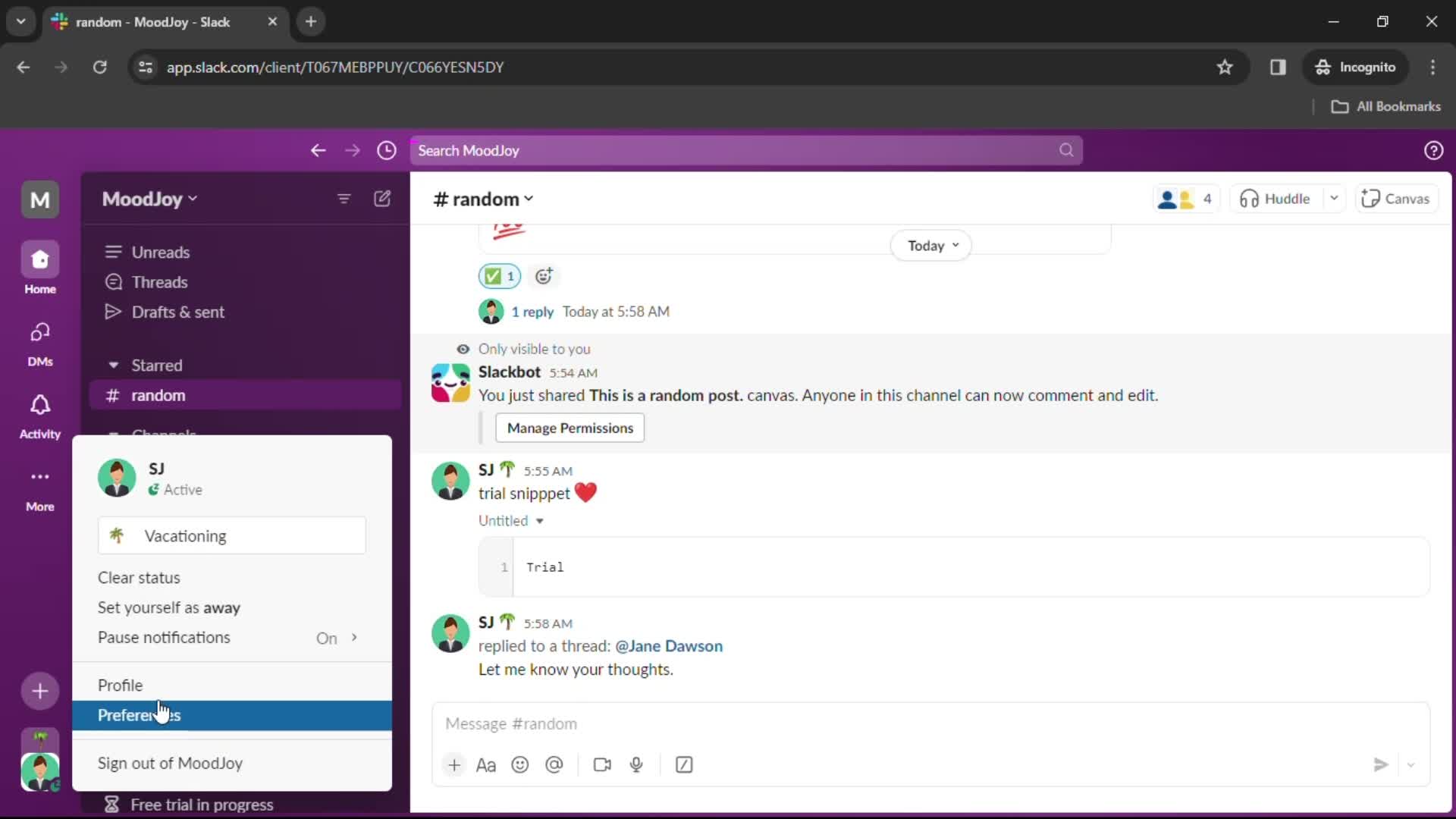Navigate back in Slack history

point(318,150)
